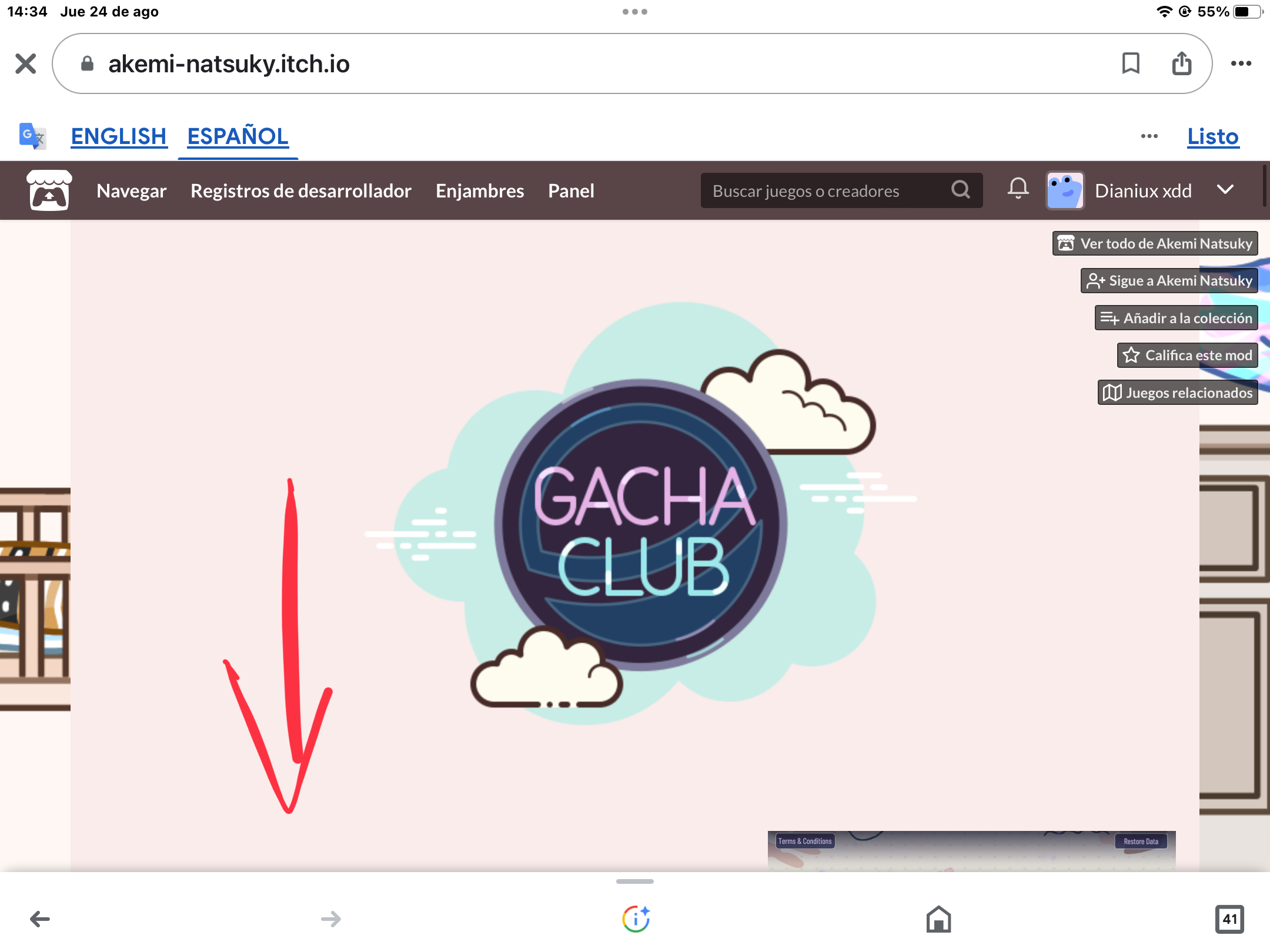Open Juegos relacionados

1178,393
